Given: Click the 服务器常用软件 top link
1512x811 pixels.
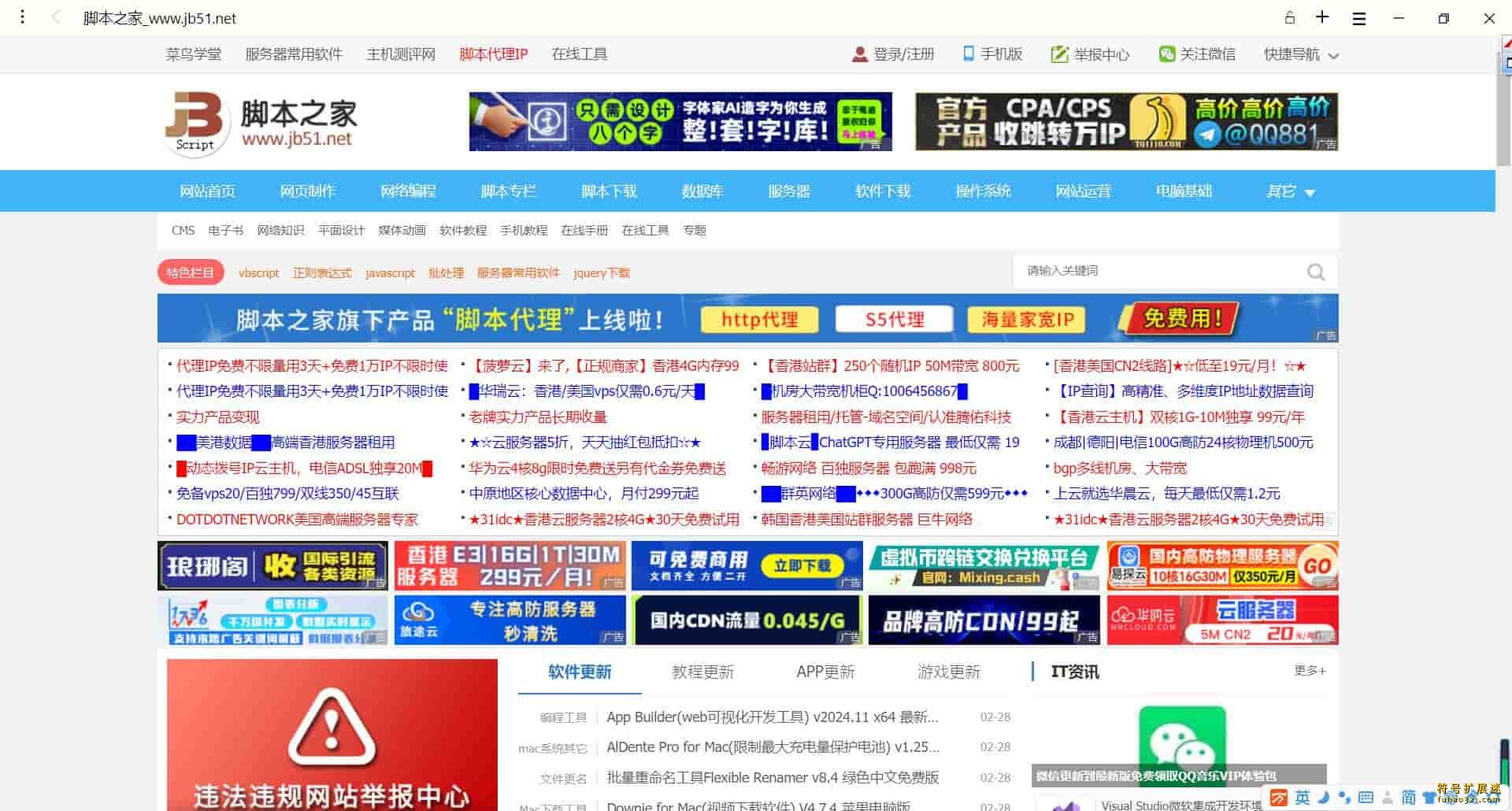Looking at the screenshot, I should pyautogui.click(x=294, y=54).
